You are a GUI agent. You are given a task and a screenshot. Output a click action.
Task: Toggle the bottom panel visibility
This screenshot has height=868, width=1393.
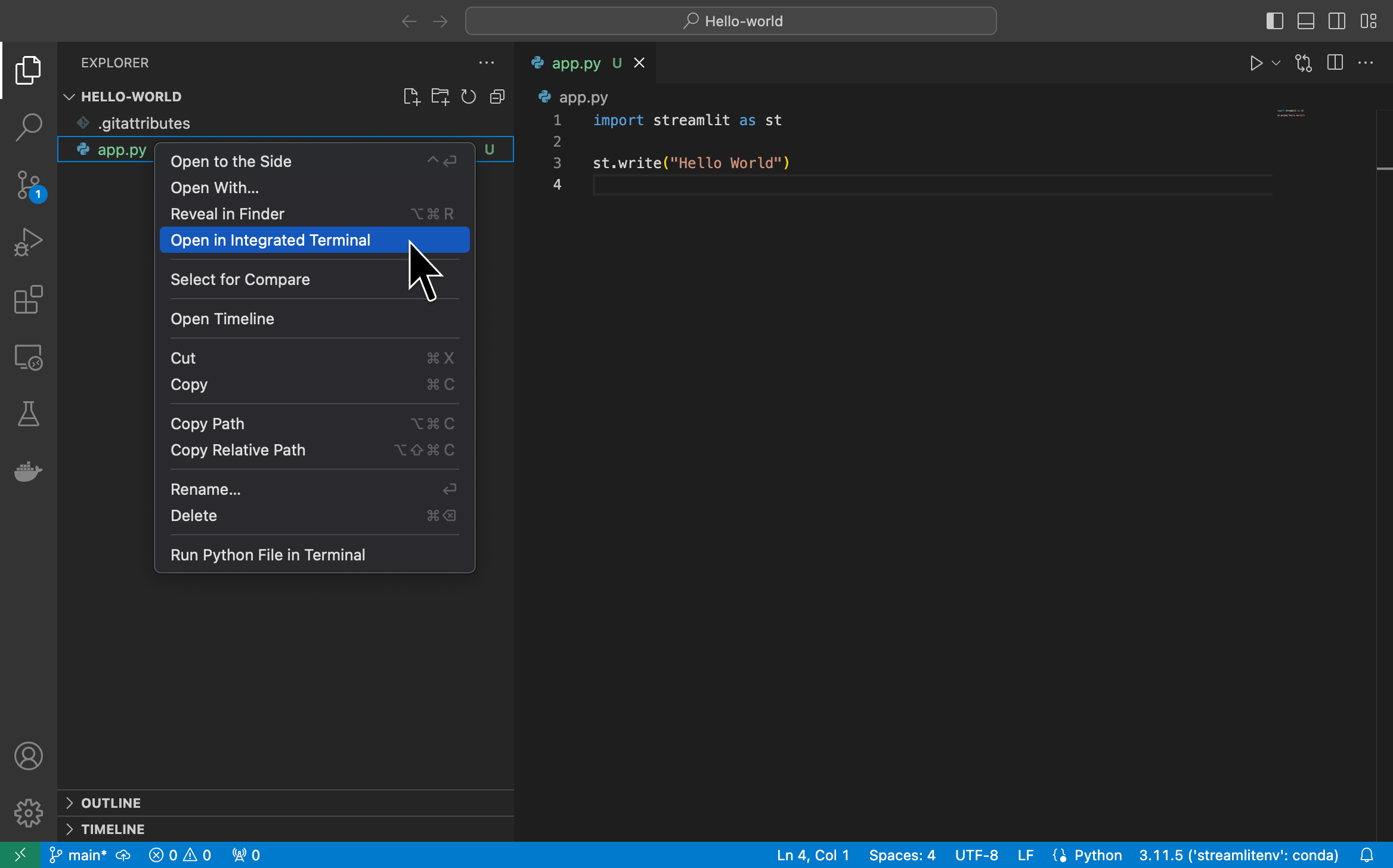[1305, 20]
